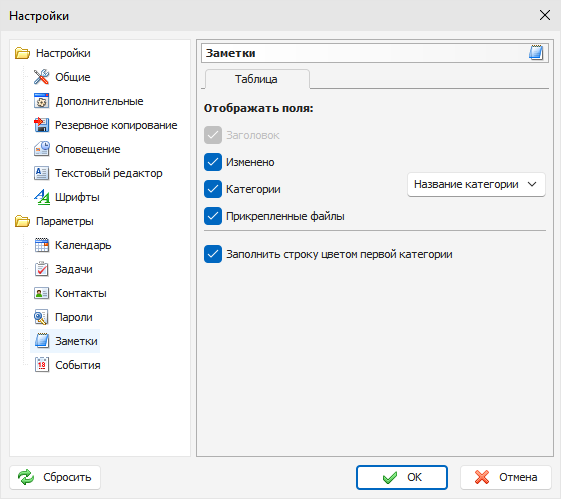Open Текстовый редактор settings
The height and width of the screenshot is (499, 561).
point(109,173)
